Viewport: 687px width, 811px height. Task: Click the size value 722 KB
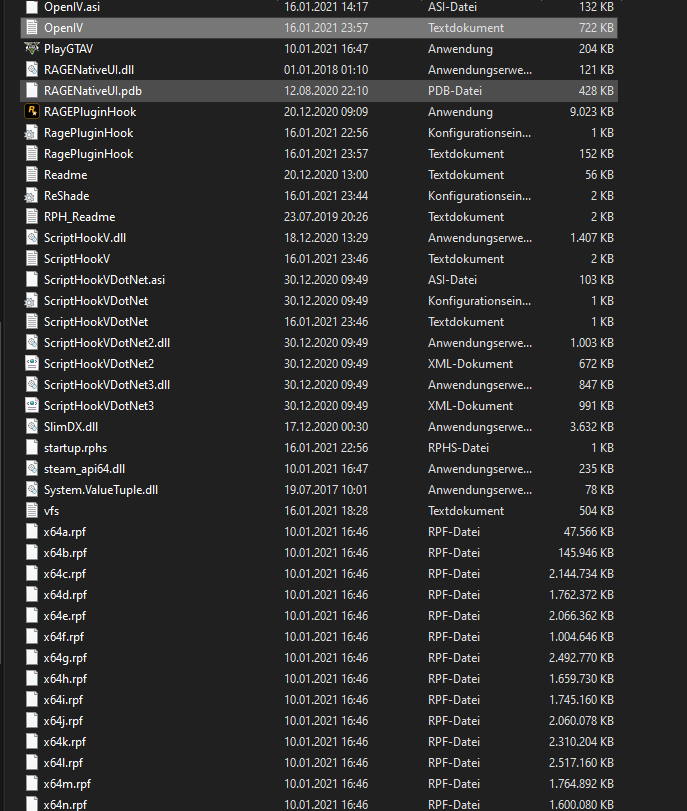point(596,28)
